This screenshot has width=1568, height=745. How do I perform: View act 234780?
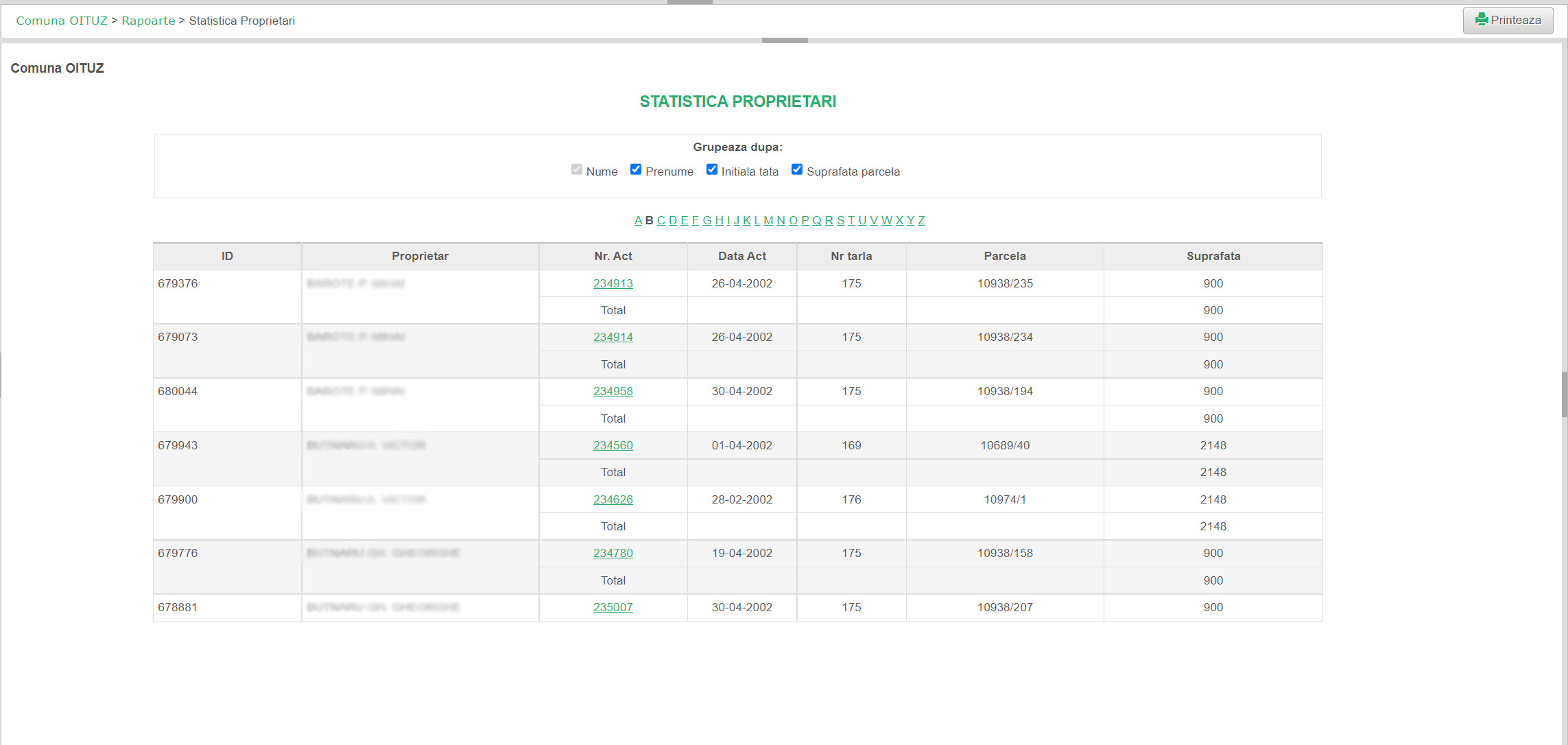point(613,553)
